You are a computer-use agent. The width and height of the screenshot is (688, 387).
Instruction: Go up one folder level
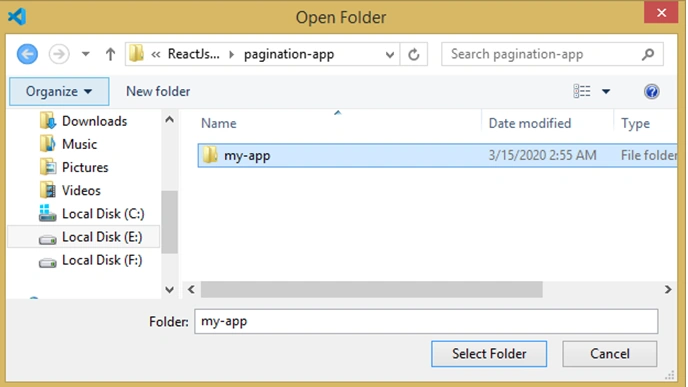(111, 54)
